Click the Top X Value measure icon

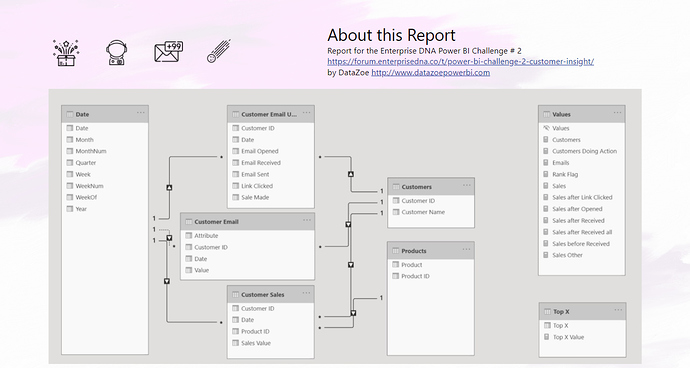(x=547, y=337)
